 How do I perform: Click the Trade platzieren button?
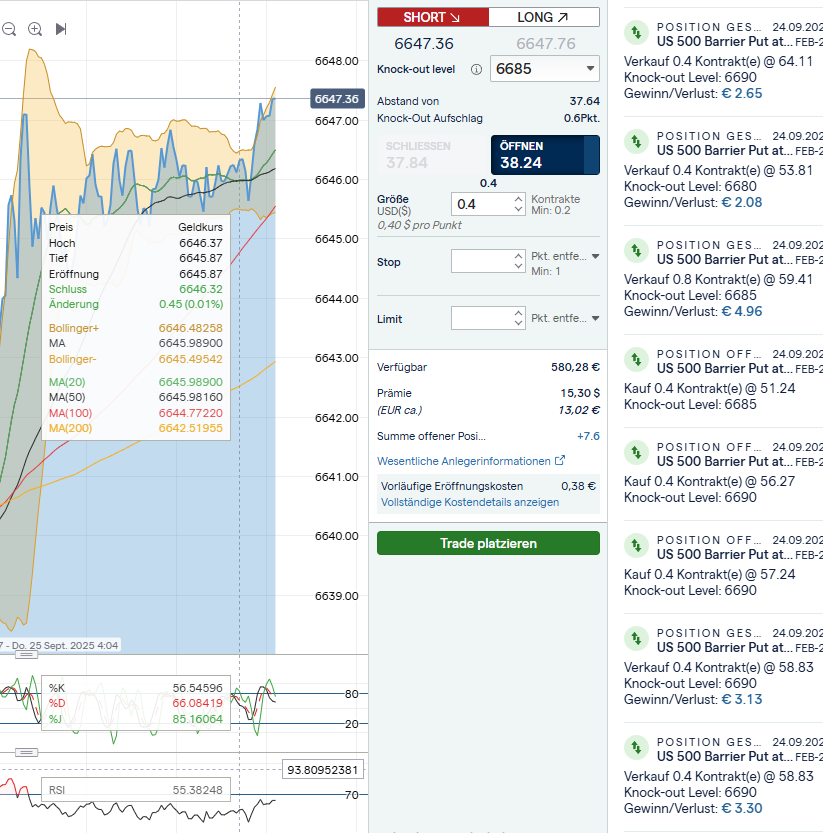tap(488, 543)
